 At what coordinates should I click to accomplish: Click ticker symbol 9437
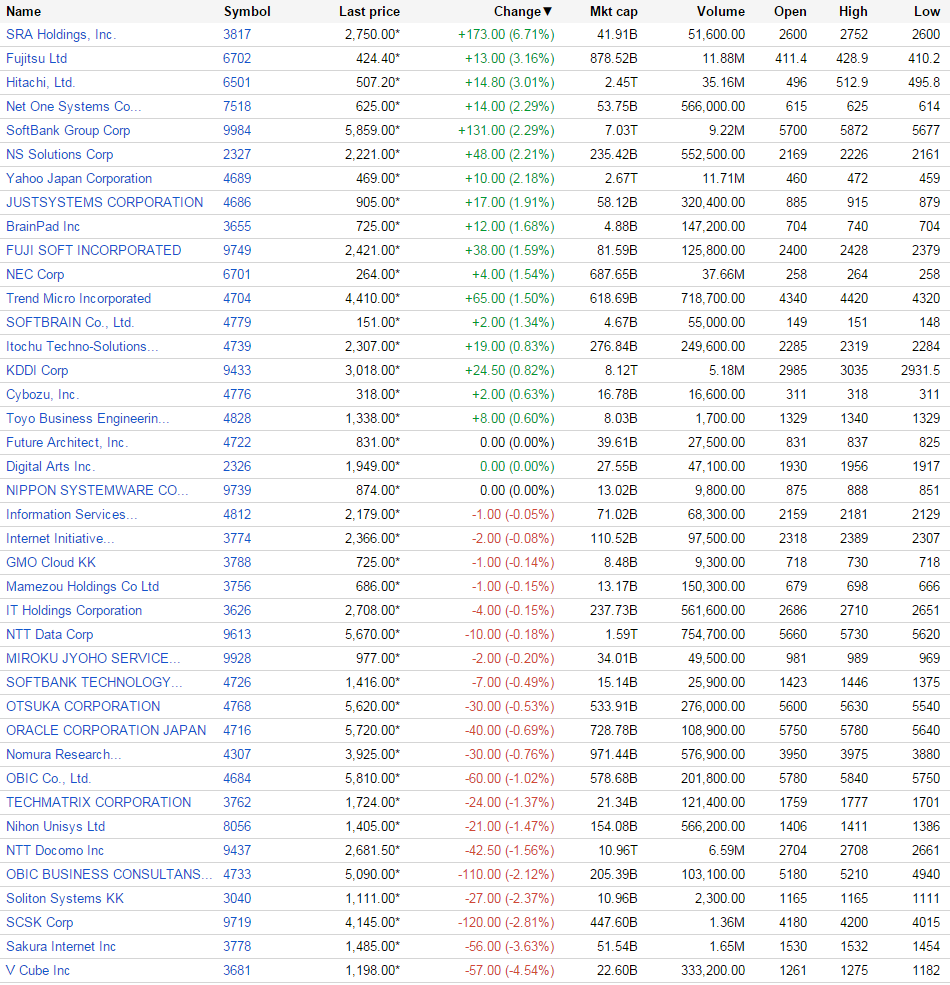point(237,851)
